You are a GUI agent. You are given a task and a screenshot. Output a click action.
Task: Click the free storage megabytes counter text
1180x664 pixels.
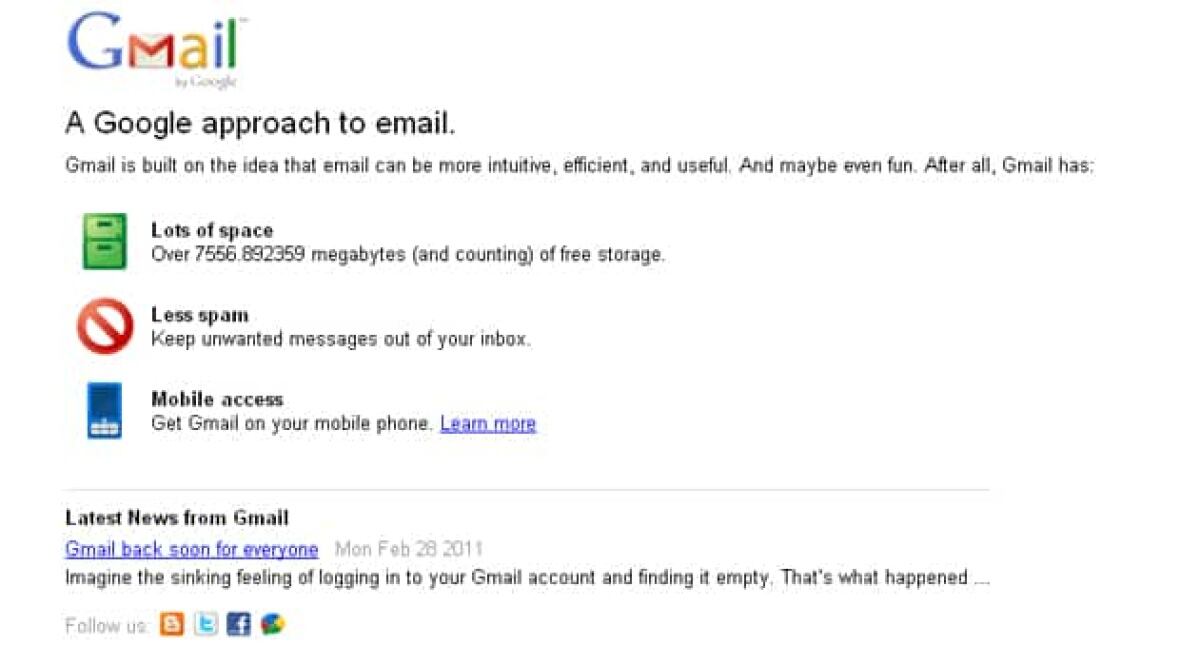pos(408,255)
